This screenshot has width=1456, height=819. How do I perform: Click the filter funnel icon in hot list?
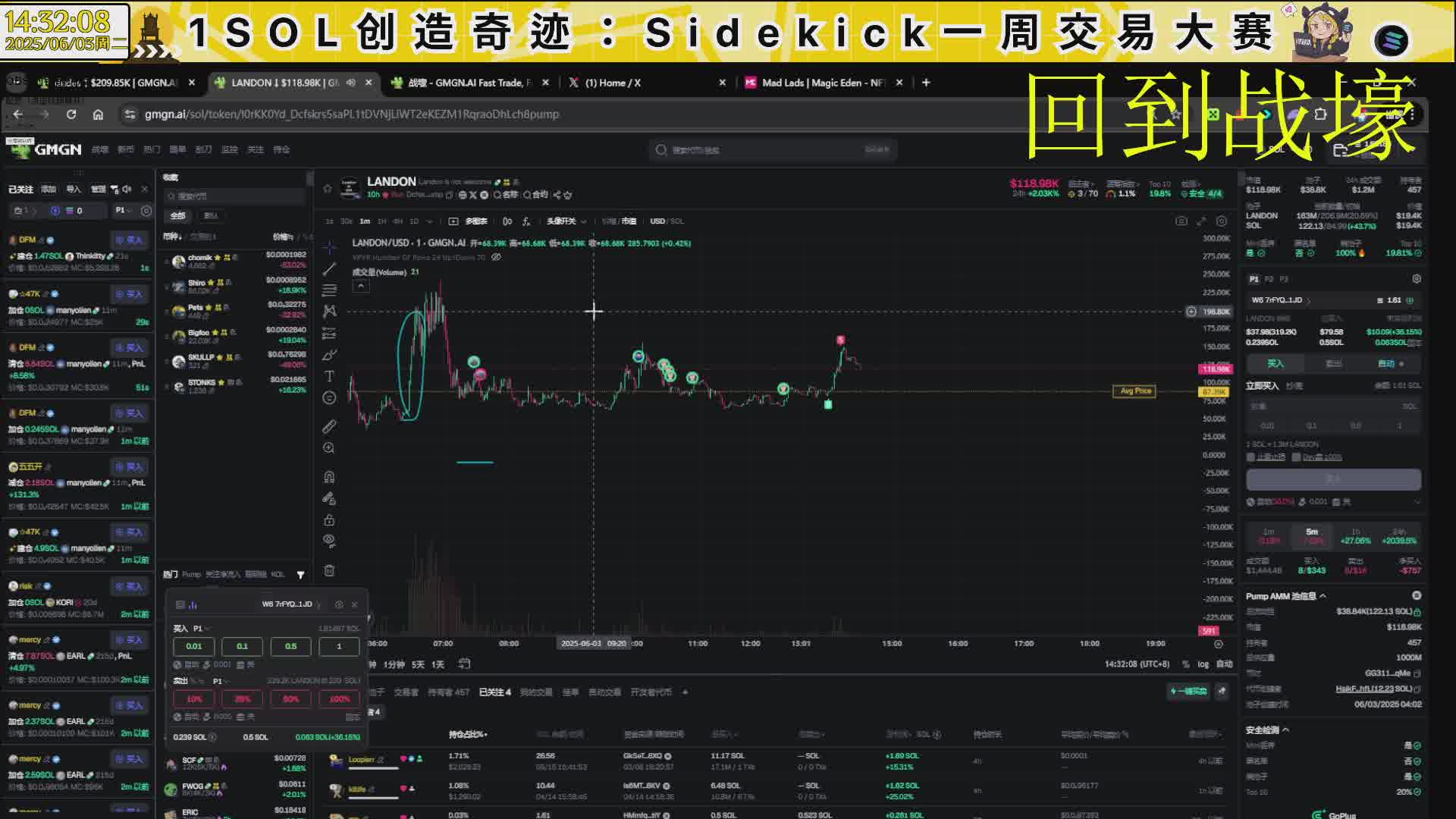pyautogui.click(x=300, y=575)
